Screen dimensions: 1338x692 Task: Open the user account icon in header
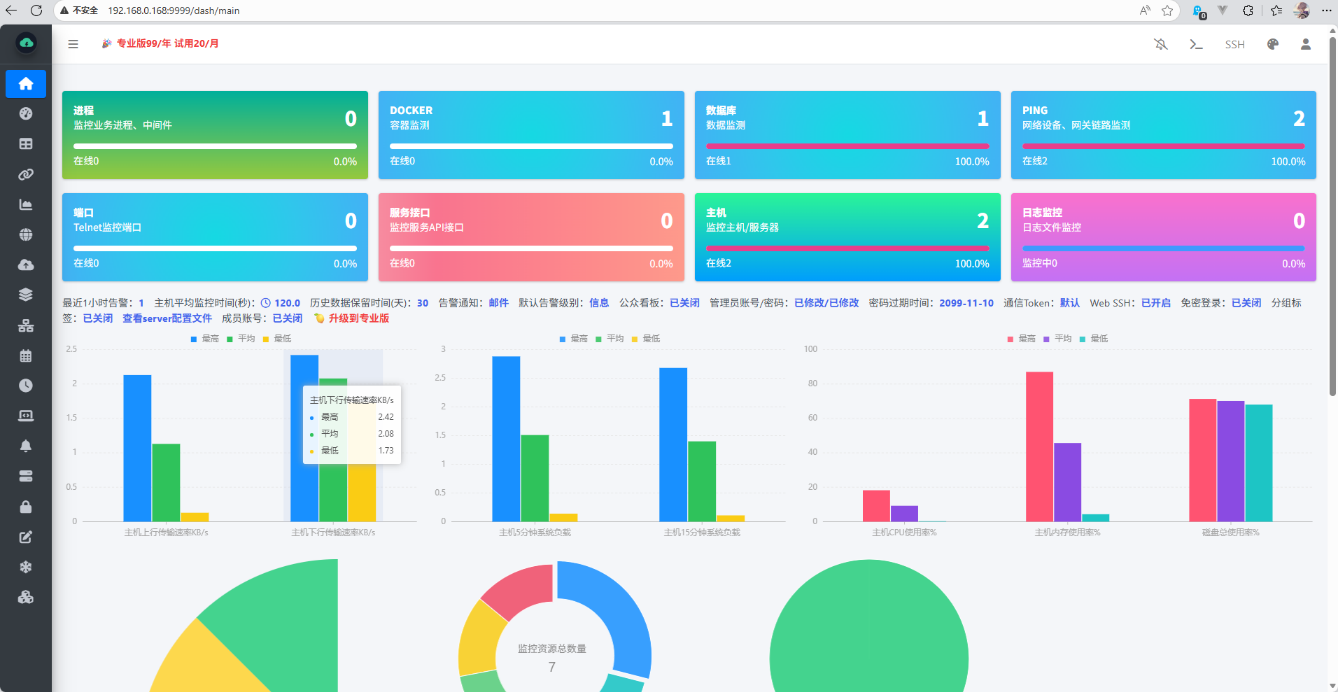tap(1306, 44)
